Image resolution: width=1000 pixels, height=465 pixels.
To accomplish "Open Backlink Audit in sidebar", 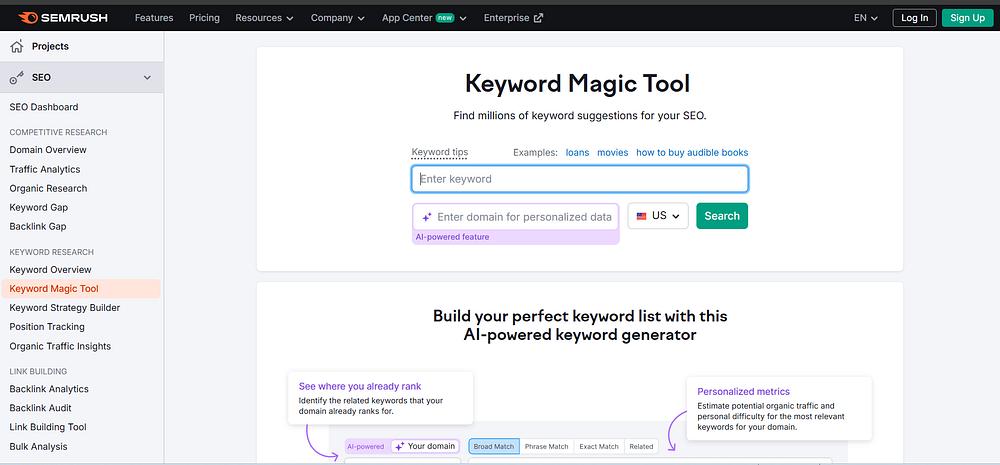I will click(41, 408).
